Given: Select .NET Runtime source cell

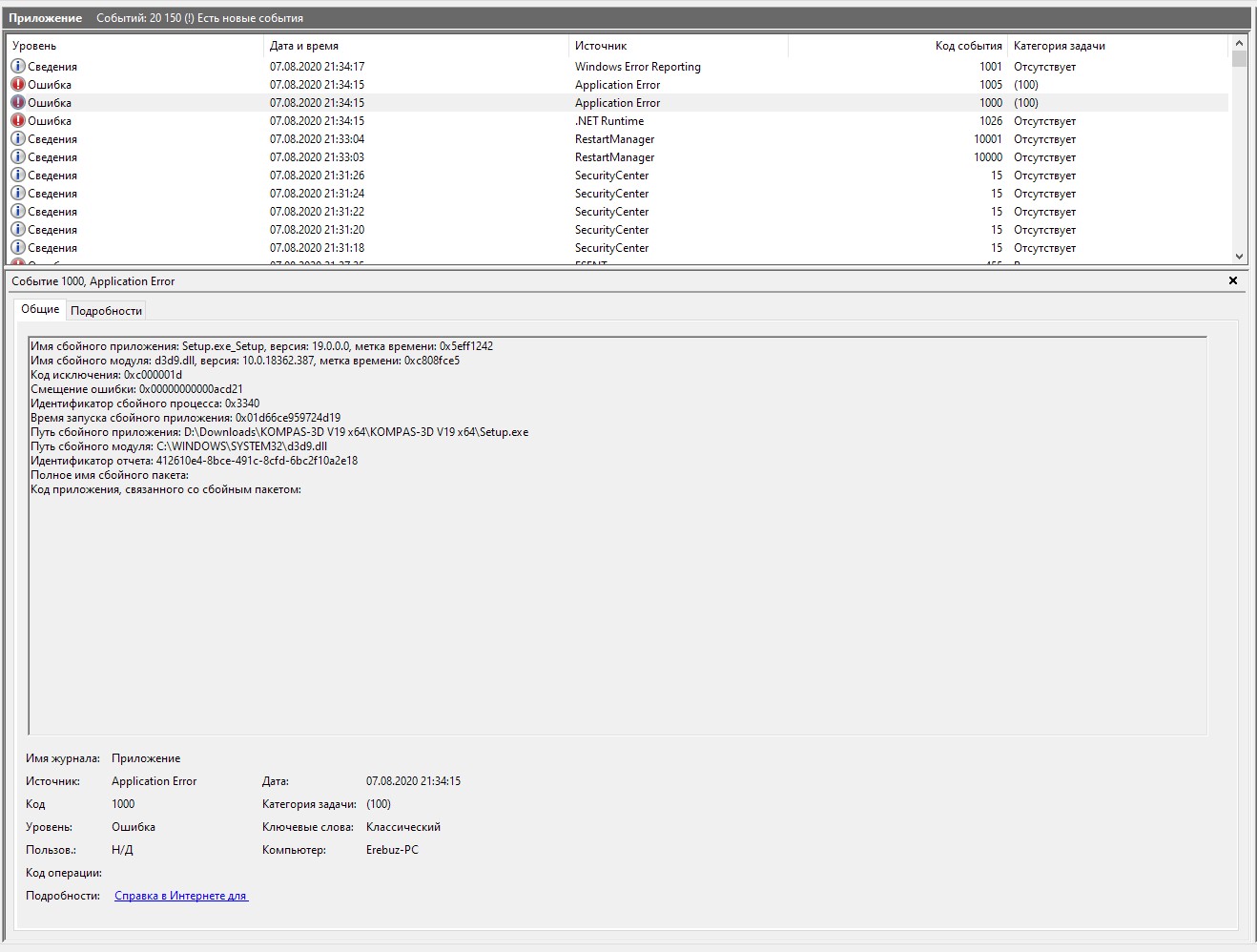Looking at the screenshot, I should [x=609, y=121].
